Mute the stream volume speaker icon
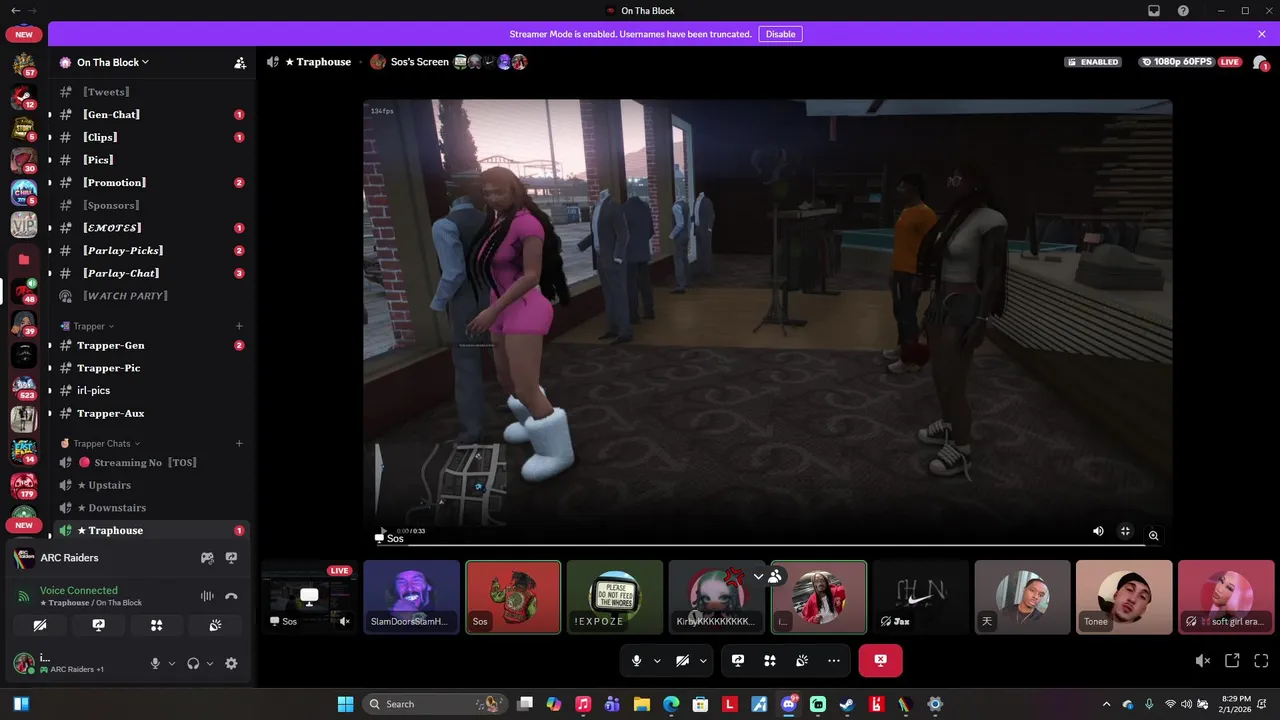Image resolution: width=1280 pixels, height=720 pixels. point(1098,532)
